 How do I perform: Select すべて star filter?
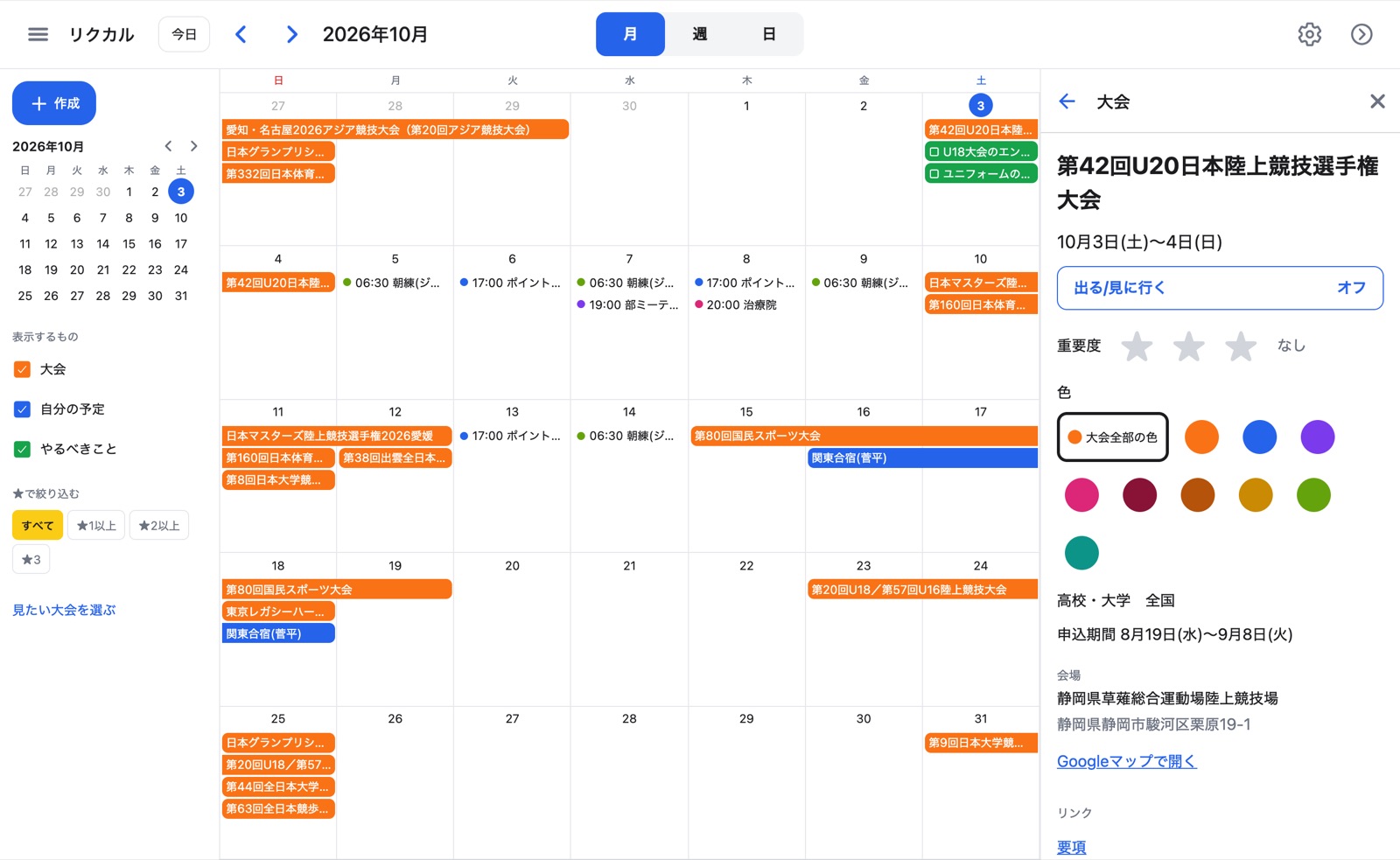click(x=38, y=525)
